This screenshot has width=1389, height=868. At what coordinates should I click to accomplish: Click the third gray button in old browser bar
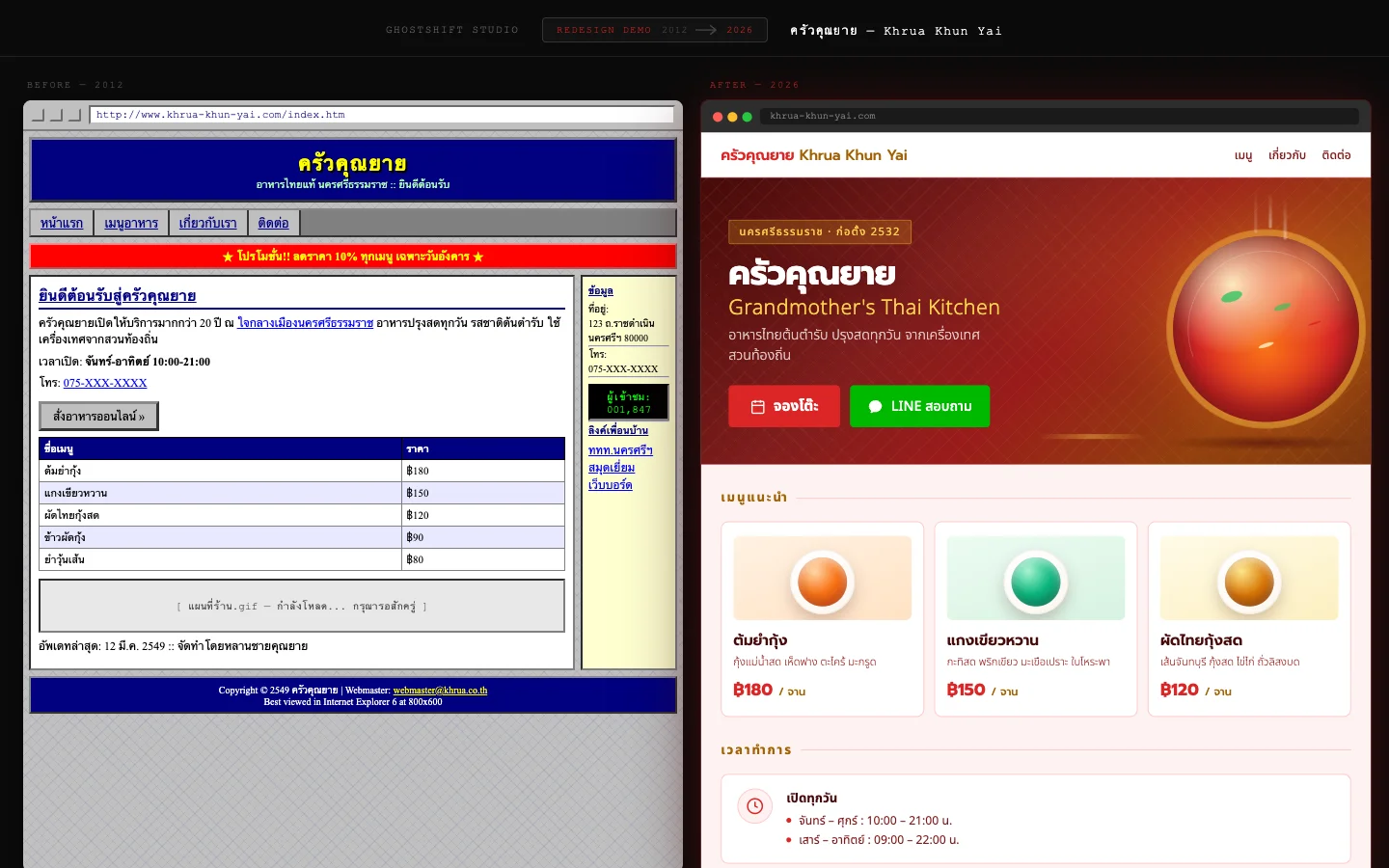(x=73, y=115)
